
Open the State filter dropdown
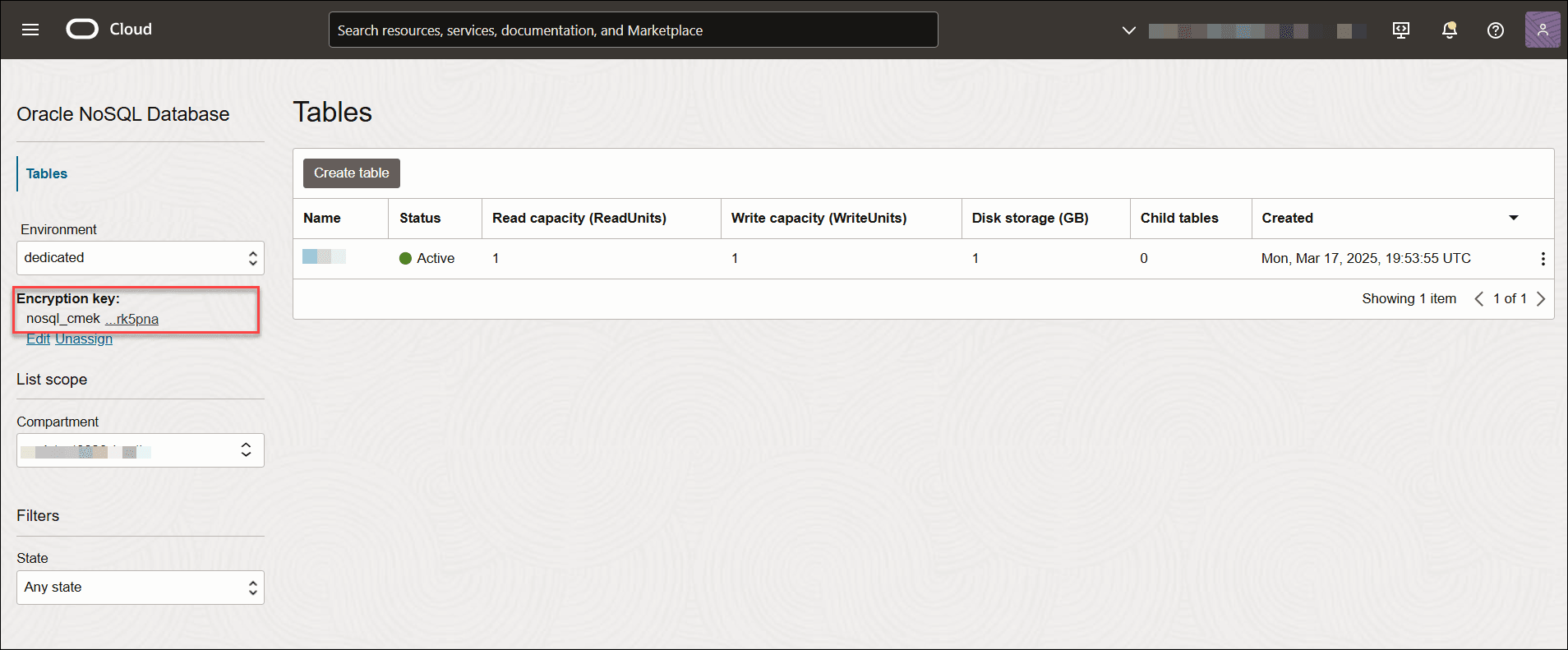pyautogui.click(x=141, y=588)
